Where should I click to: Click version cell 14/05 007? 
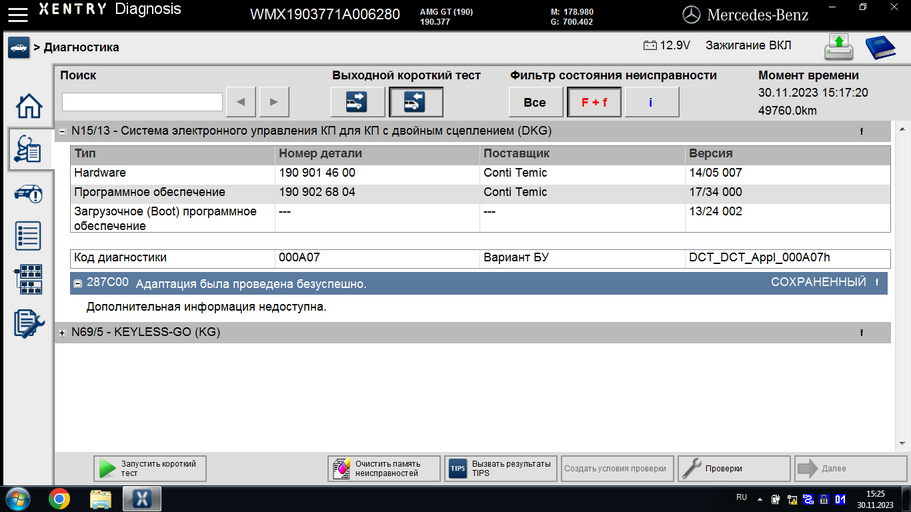click(x=715, y=173)
